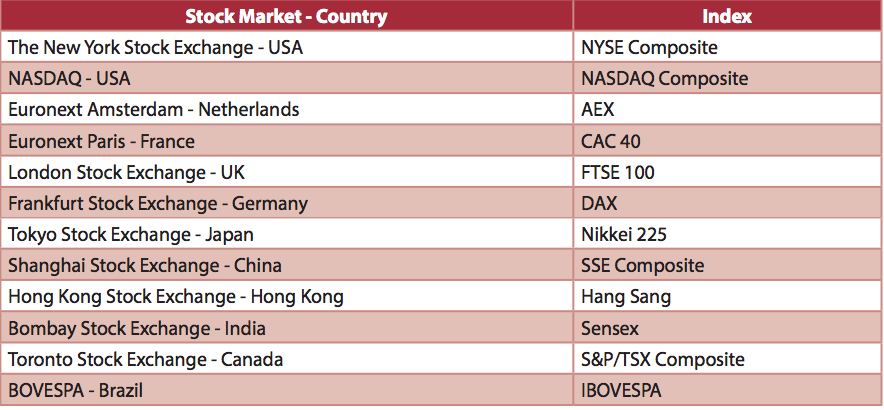Select the 'NYSE Composite' cell
Screen dimensions: 884x410
[x=649, y=47]
